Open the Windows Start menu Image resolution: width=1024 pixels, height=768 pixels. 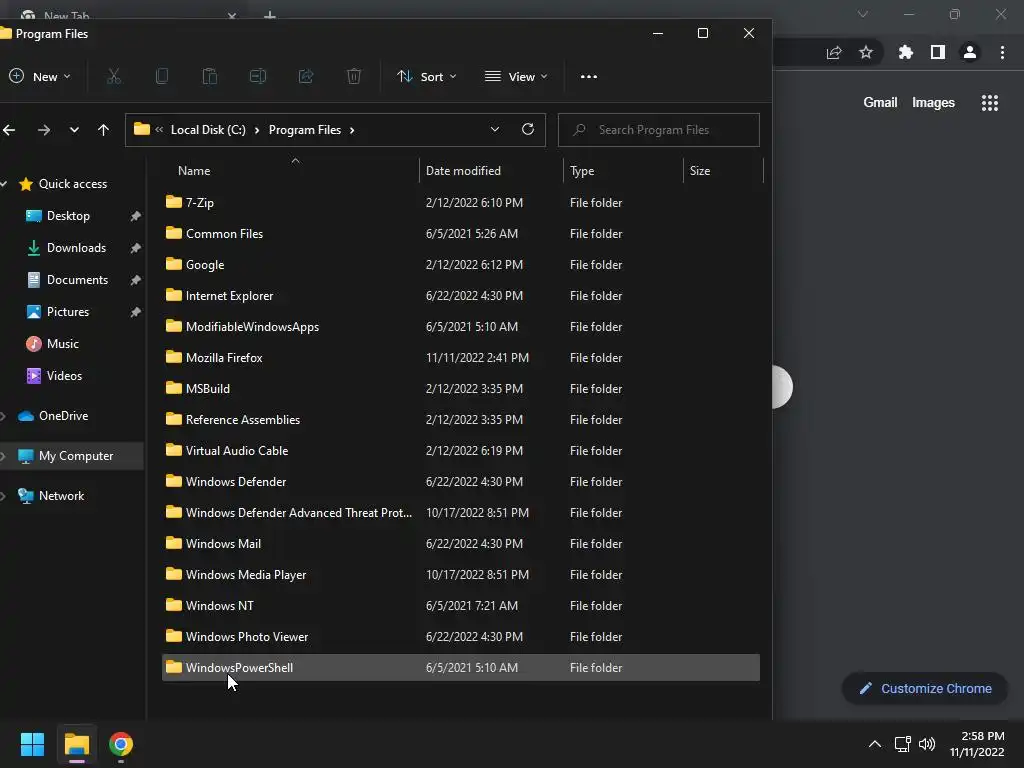pos(32,744)
